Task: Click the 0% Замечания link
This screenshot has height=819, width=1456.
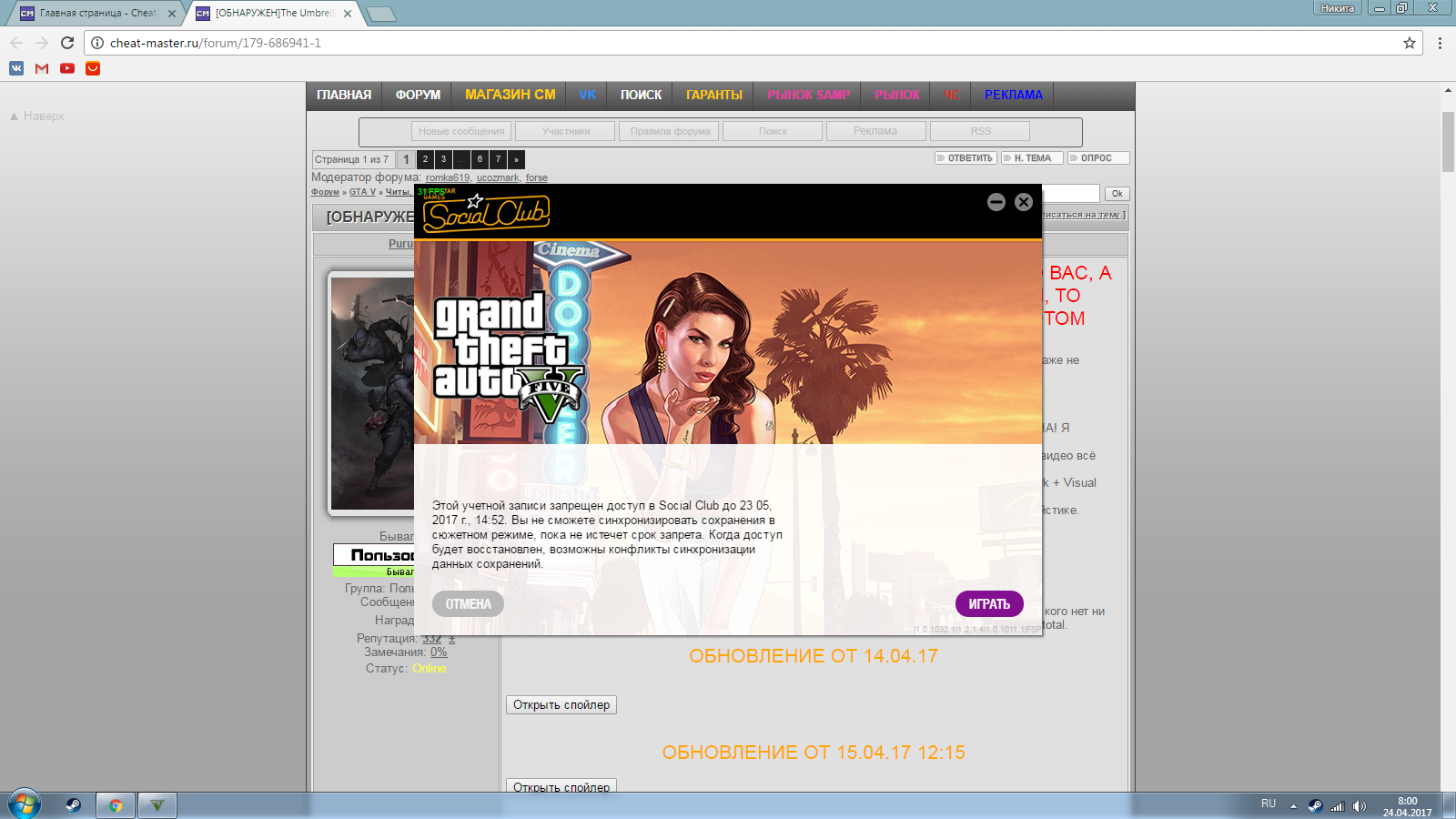Action: tap(439, 652)
